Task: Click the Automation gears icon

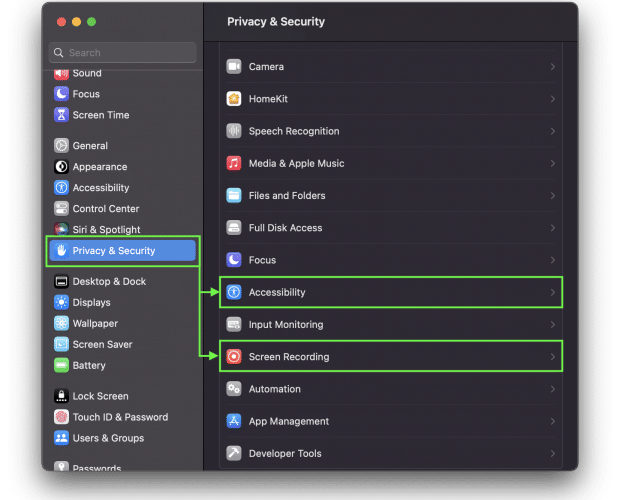Action: (234, 389)
